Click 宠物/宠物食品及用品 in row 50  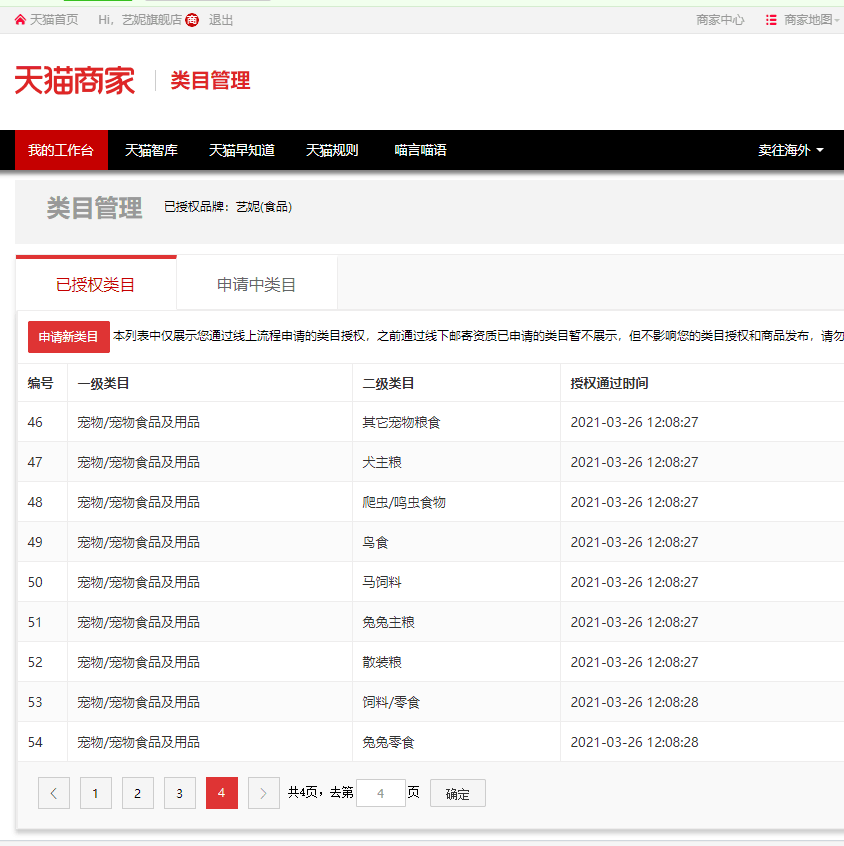click(x=138, y=582)
